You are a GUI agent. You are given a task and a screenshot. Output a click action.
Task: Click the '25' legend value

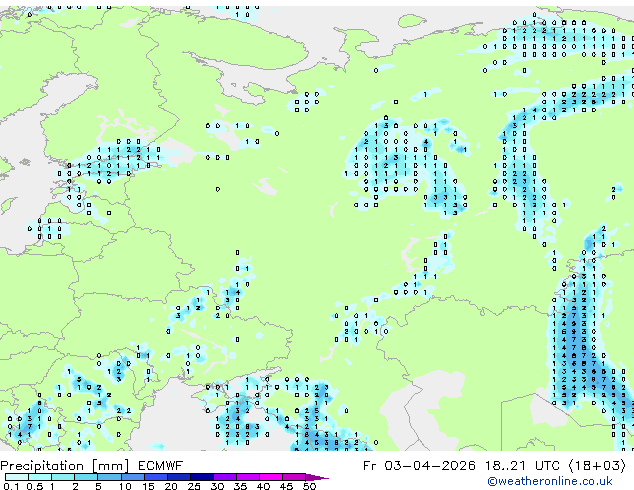point(194,486)
